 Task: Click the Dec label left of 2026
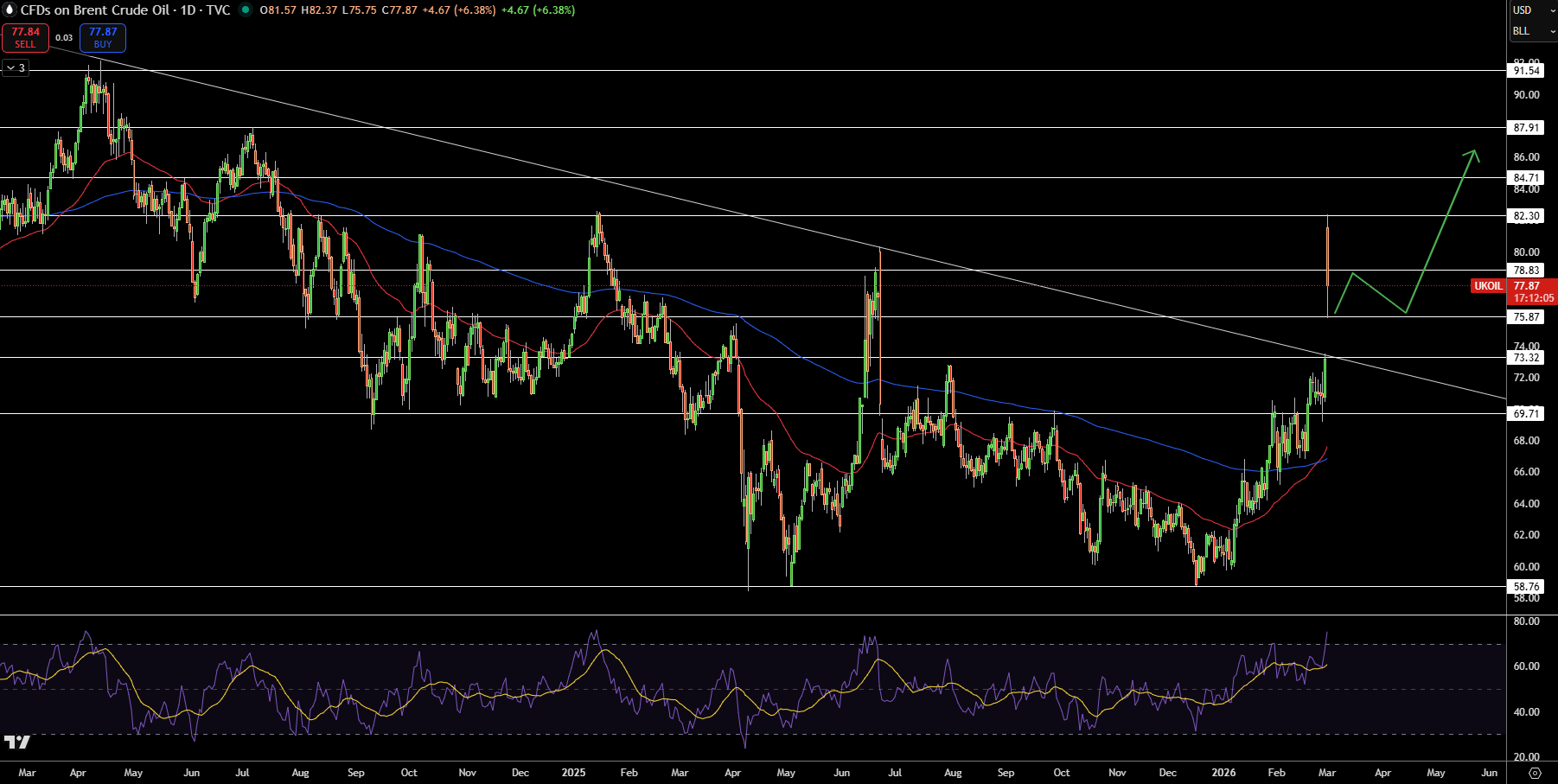[1167, 773]
